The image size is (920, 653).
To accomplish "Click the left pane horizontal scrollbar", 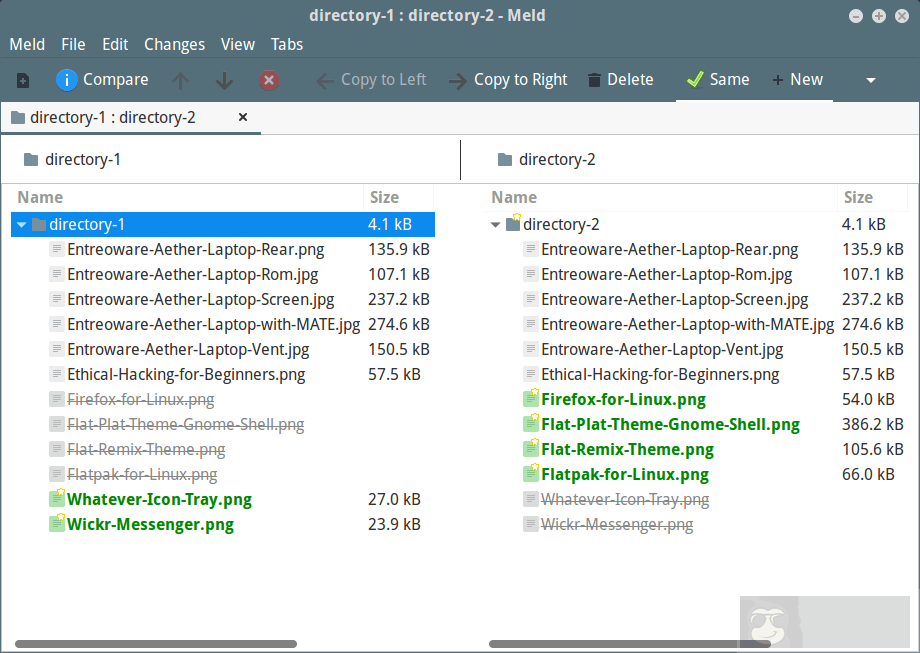I will (x=155, y=644).
